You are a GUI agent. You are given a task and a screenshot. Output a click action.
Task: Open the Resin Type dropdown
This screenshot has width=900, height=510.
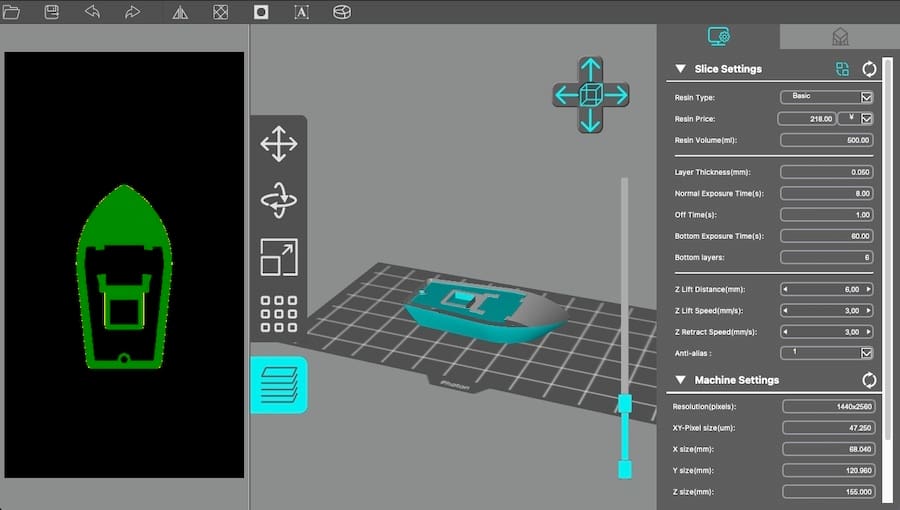pyautogui.click(x=866, y=97)
